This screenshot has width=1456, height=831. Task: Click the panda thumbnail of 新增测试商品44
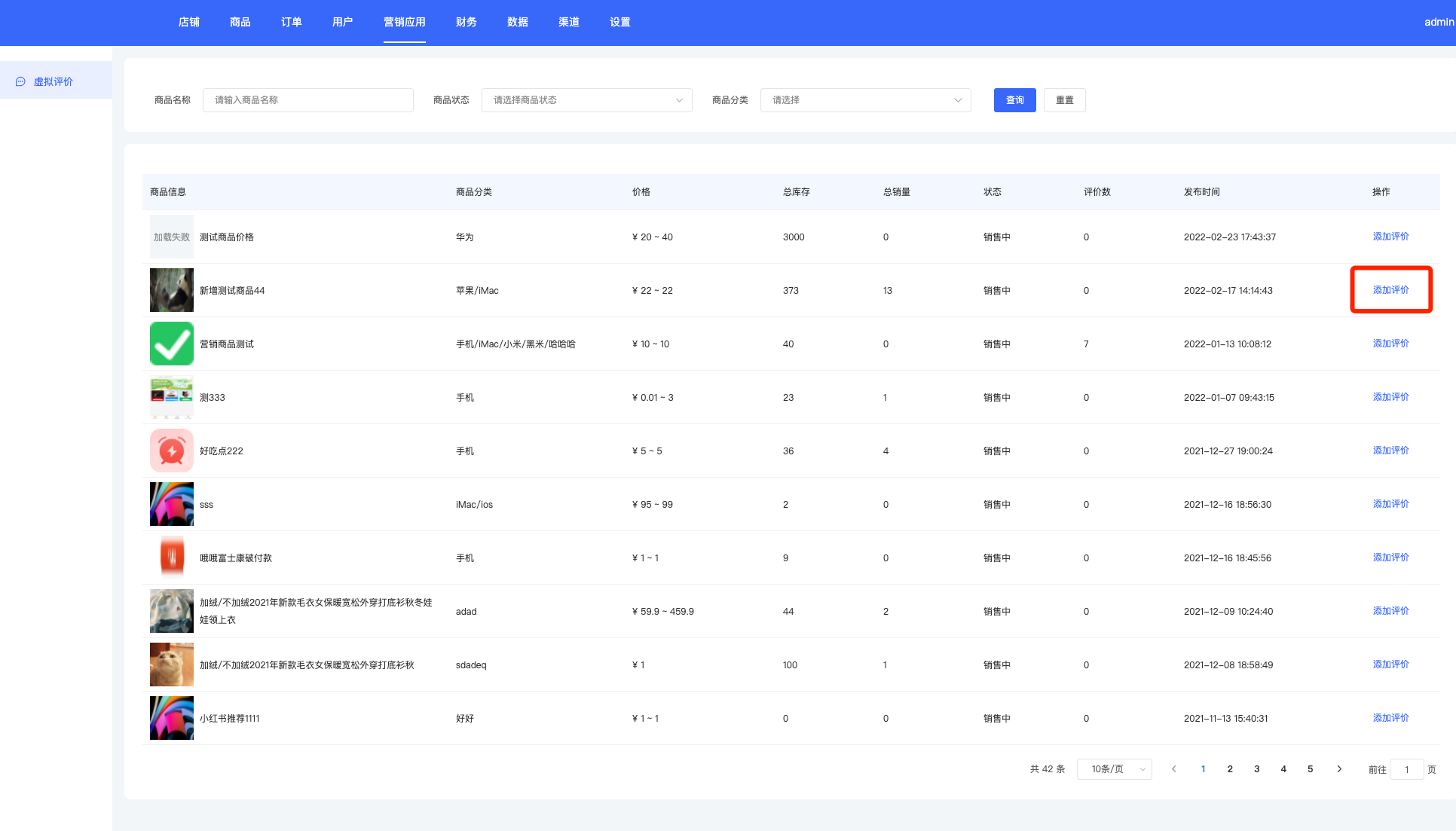(x=171, y=290)
